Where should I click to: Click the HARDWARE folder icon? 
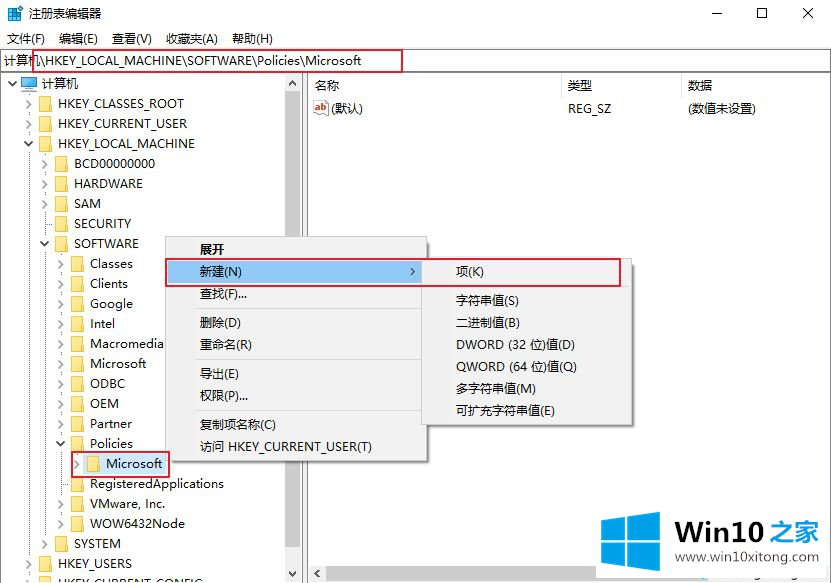(x=62, y=184)
